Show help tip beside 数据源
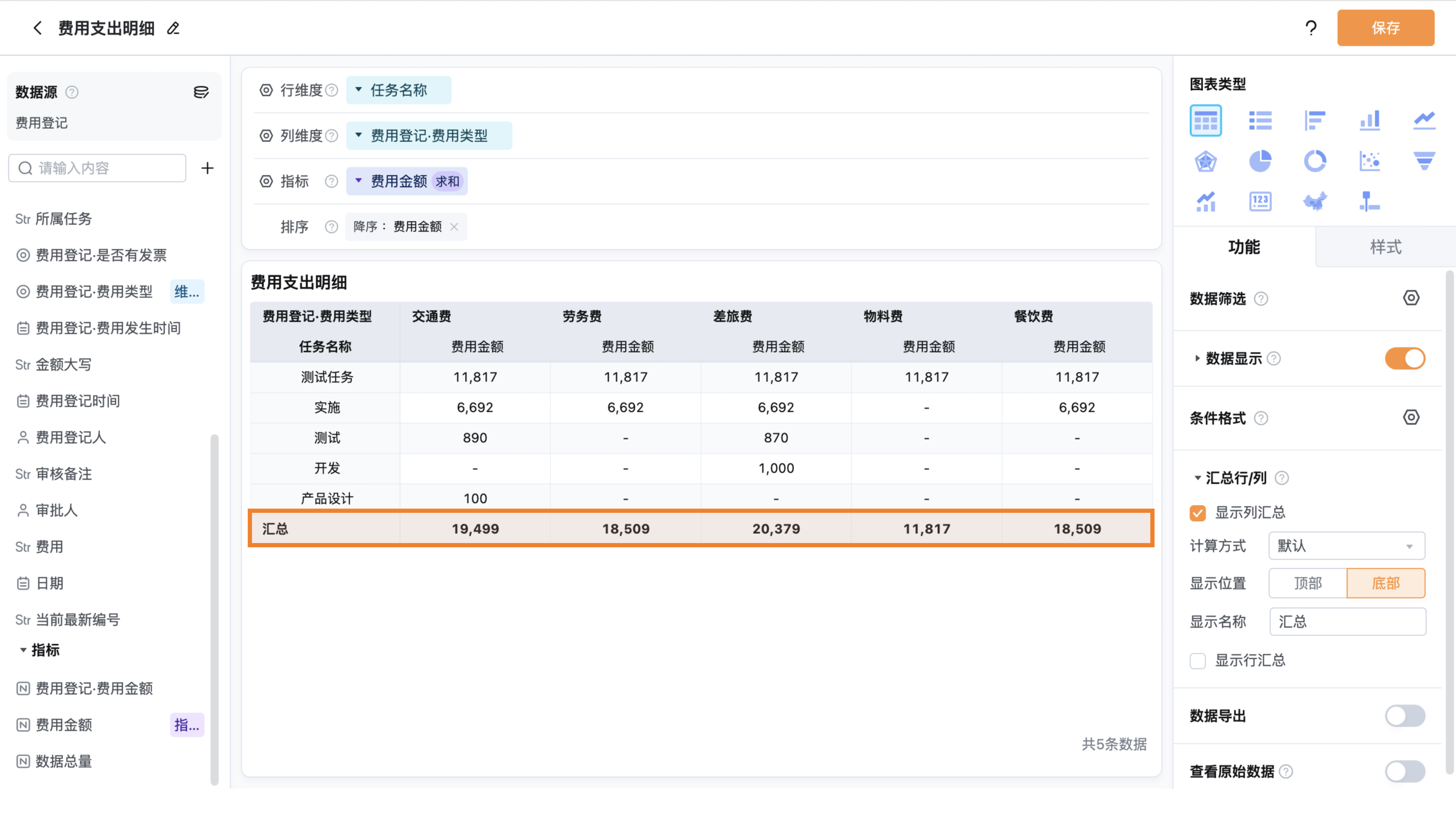Viewport: 1456px width, 819px height. (72, 92)
